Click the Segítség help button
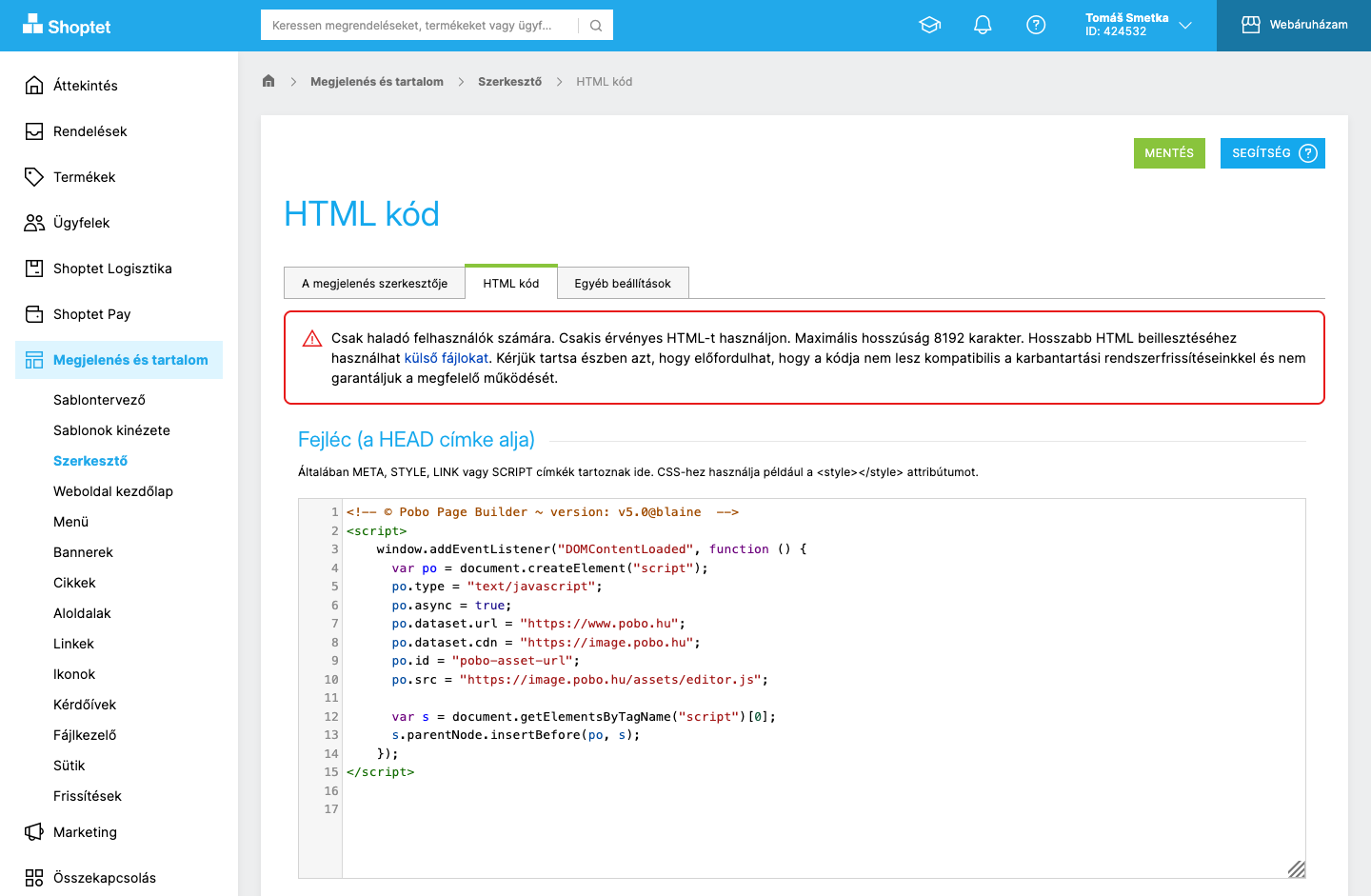1371x896 pixels. point(1272,153)
